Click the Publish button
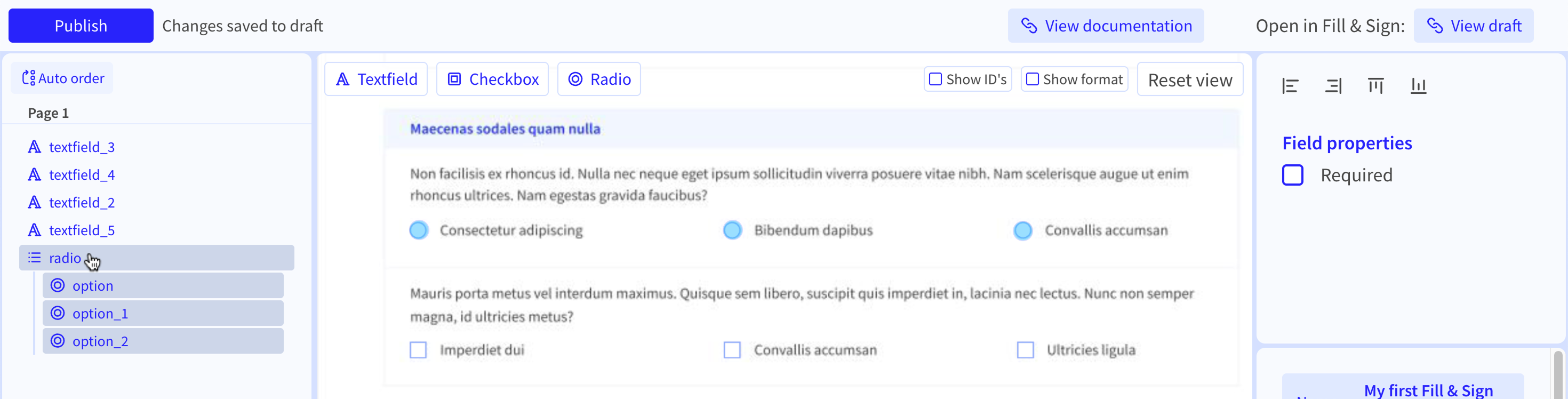This screenshot has width=1568, height=399. point(81,26)
